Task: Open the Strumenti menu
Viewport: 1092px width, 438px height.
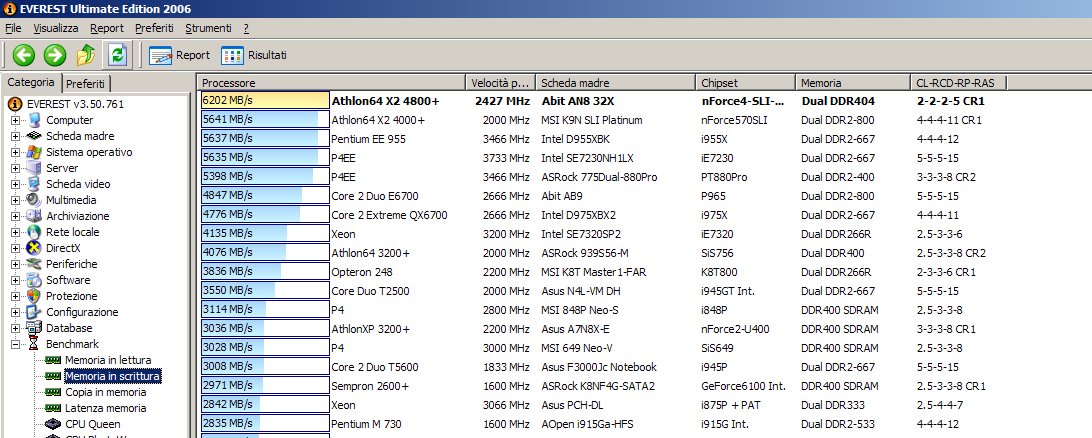Action: tap(208, 29)
